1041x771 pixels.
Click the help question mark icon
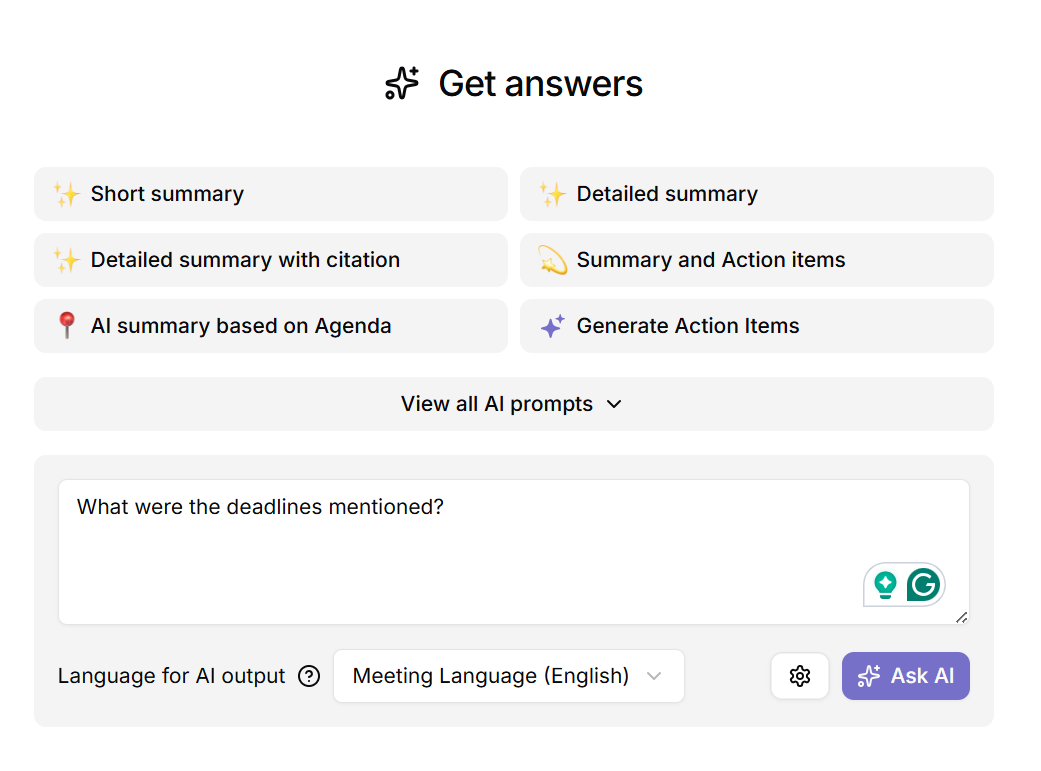tap(309, 676)
